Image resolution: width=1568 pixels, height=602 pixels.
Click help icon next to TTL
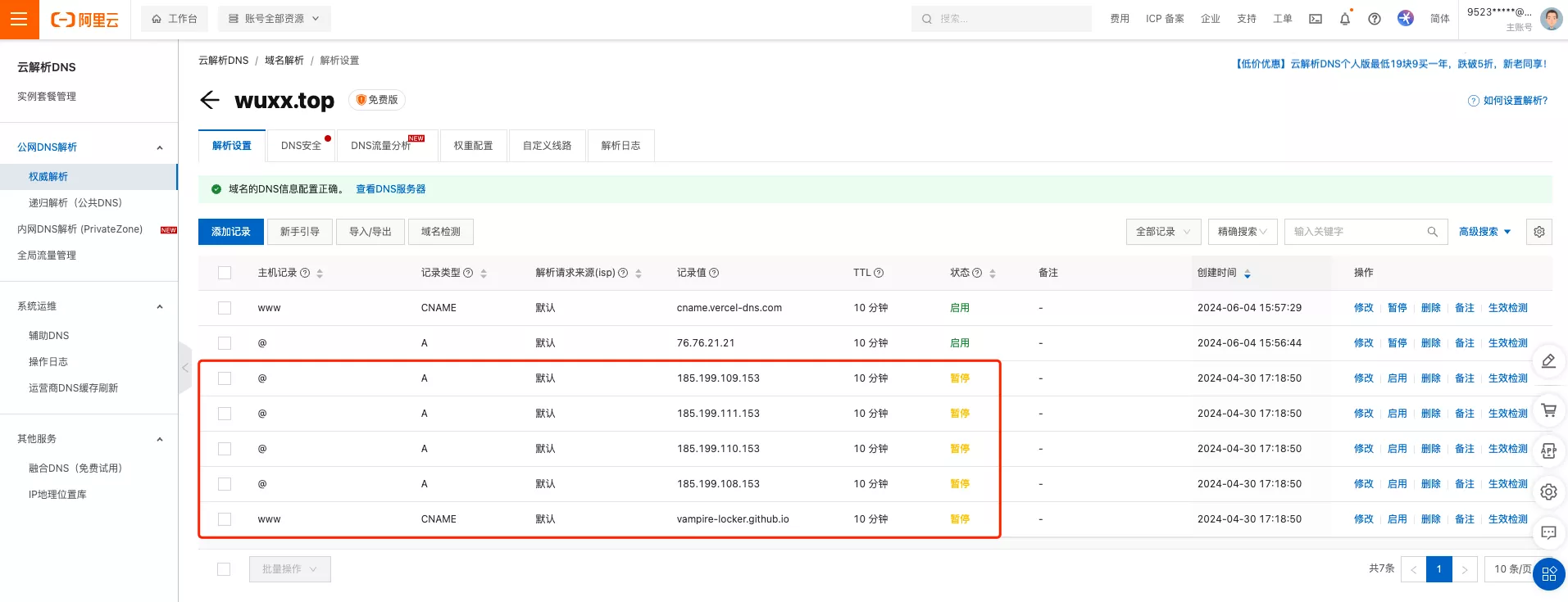[879, 273]
